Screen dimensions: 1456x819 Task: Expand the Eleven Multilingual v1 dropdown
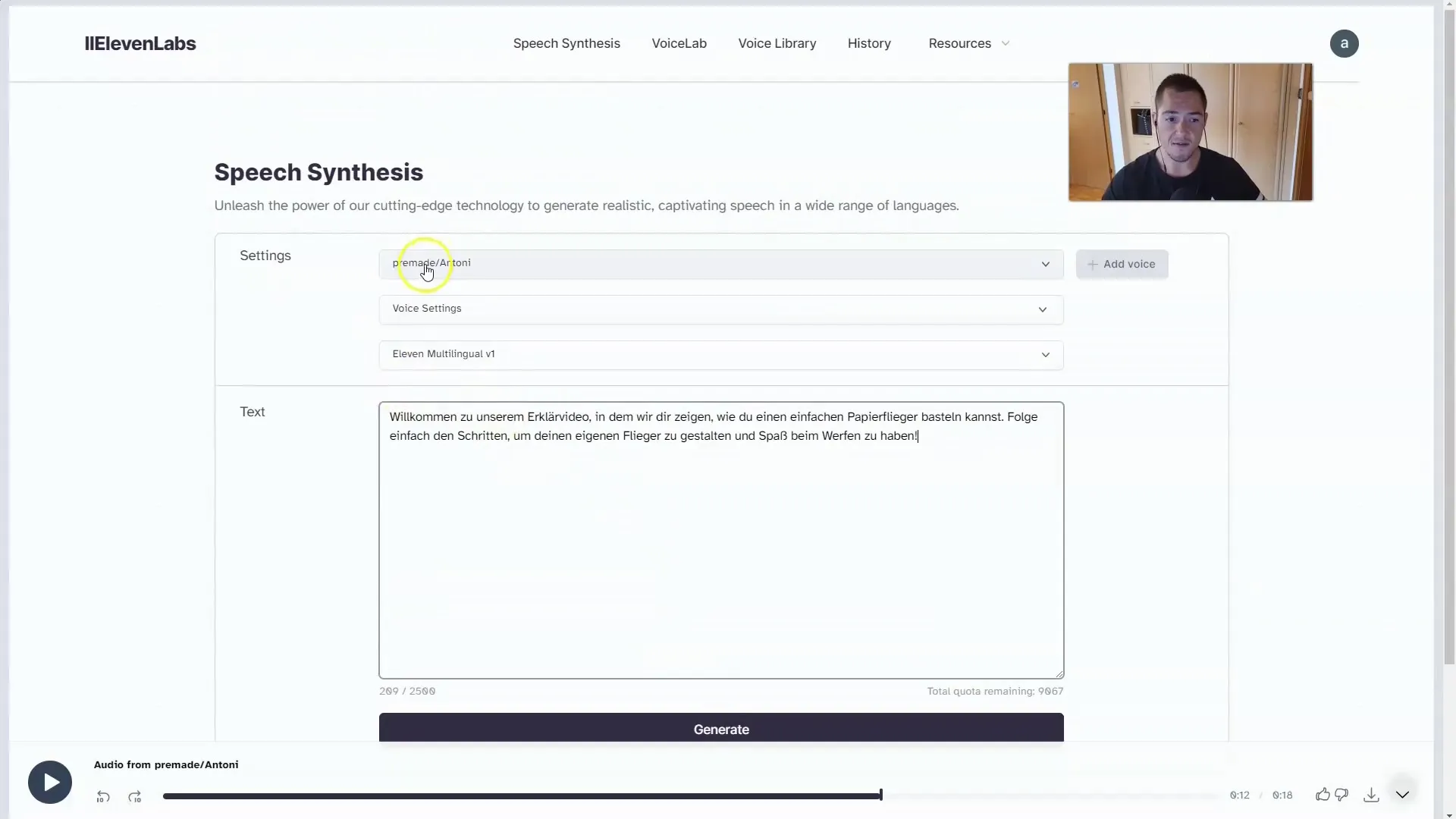coord(1045,354)
